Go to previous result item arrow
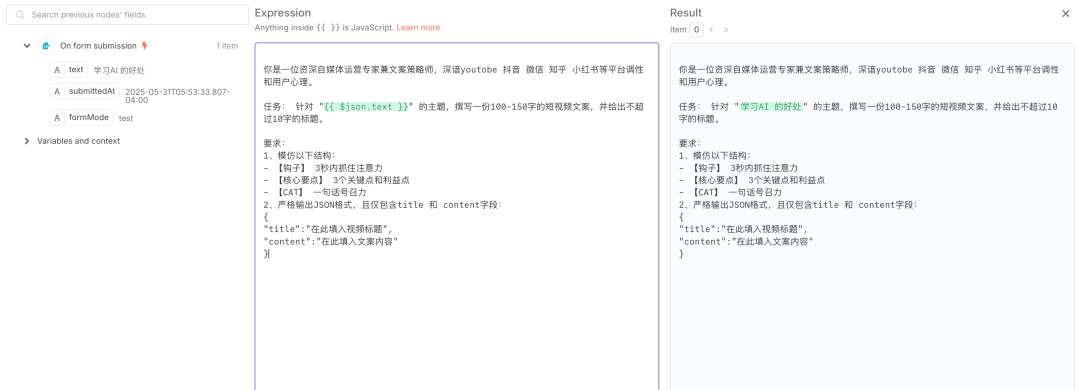Image resolution: width=1080 pixels, height=390 pixels. pyautogui.click(x=712, y=30)
